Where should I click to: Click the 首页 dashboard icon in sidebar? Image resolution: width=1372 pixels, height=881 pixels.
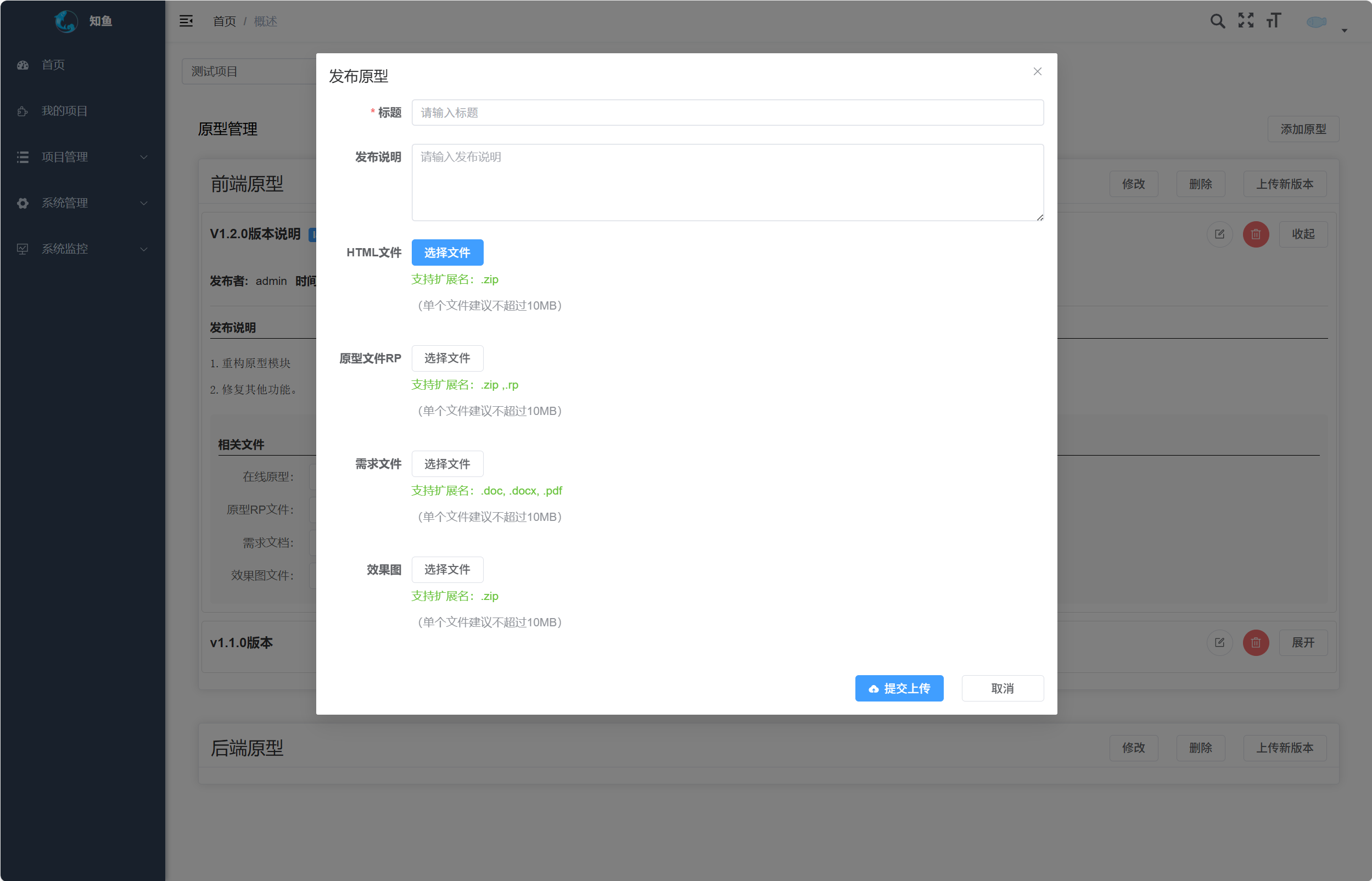(23, 65)
